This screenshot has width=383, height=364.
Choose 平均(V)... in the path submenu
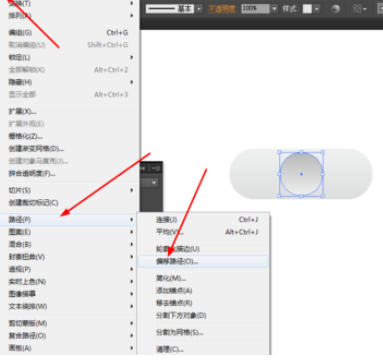203,232
